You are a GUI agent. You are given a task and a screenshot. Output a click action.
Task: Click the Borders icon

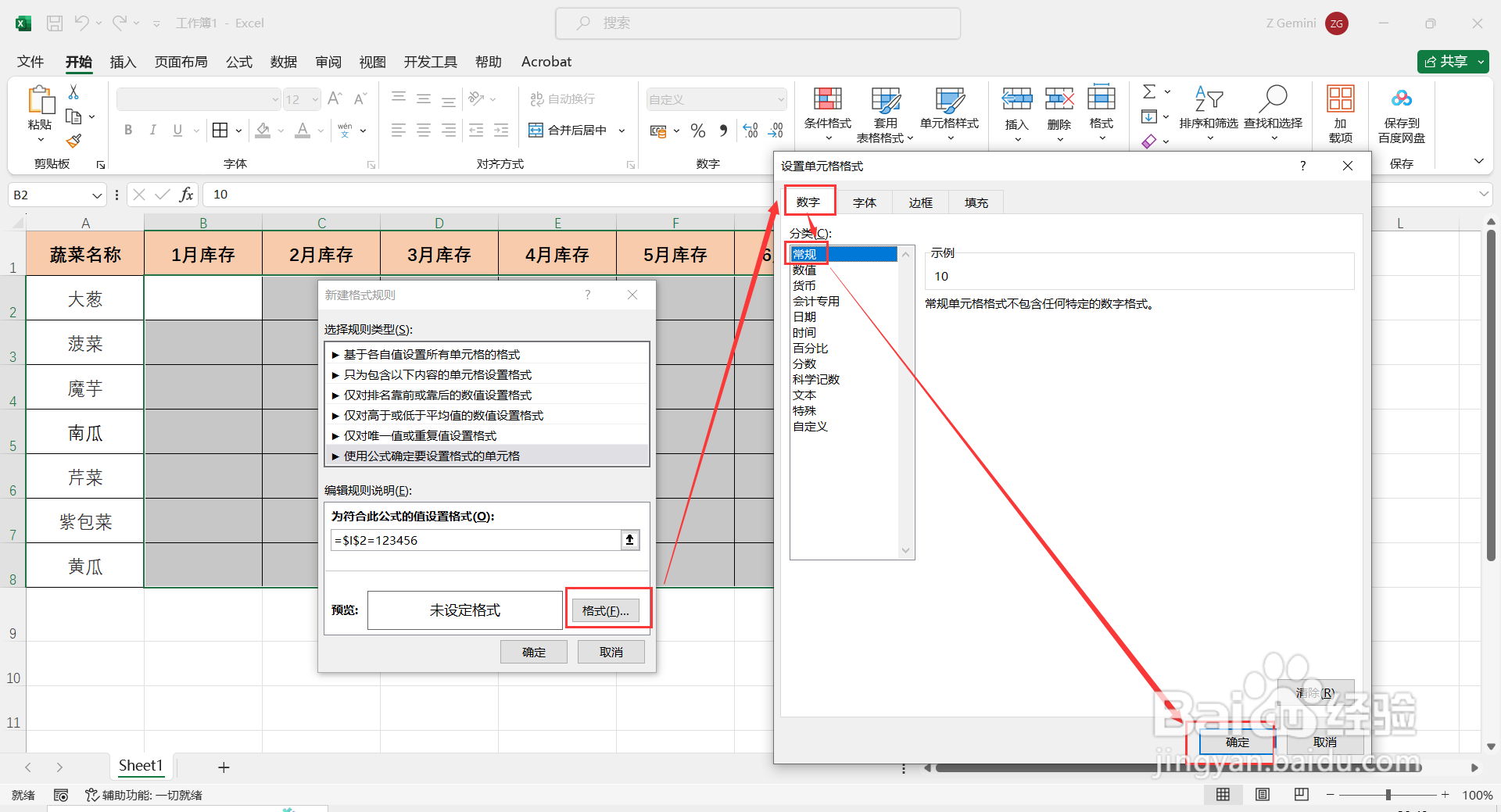point(220,130)
